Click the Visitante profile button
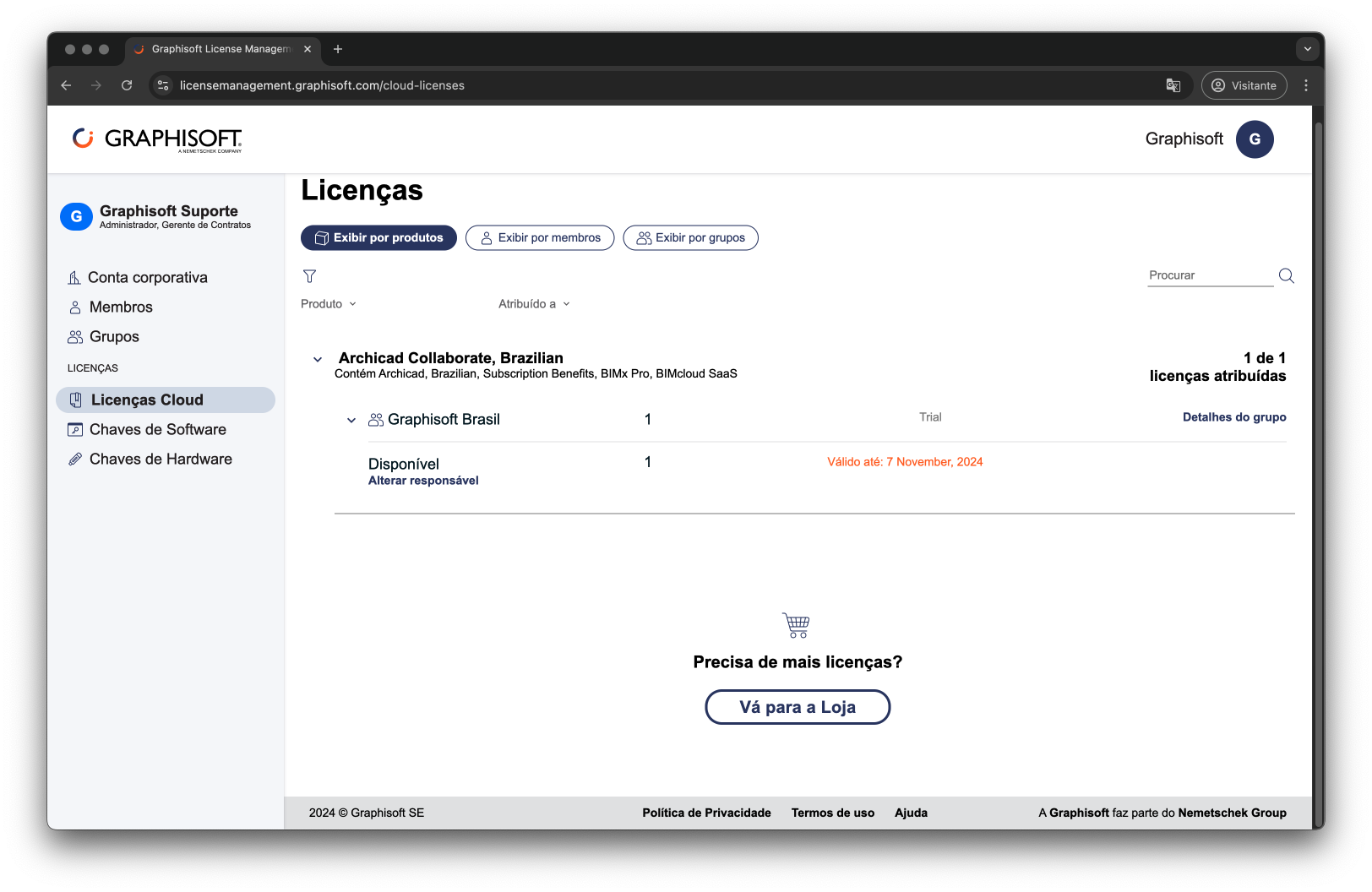This screenshot has height=892, width=1372. pyautogui.click(x=1244, y=85)
